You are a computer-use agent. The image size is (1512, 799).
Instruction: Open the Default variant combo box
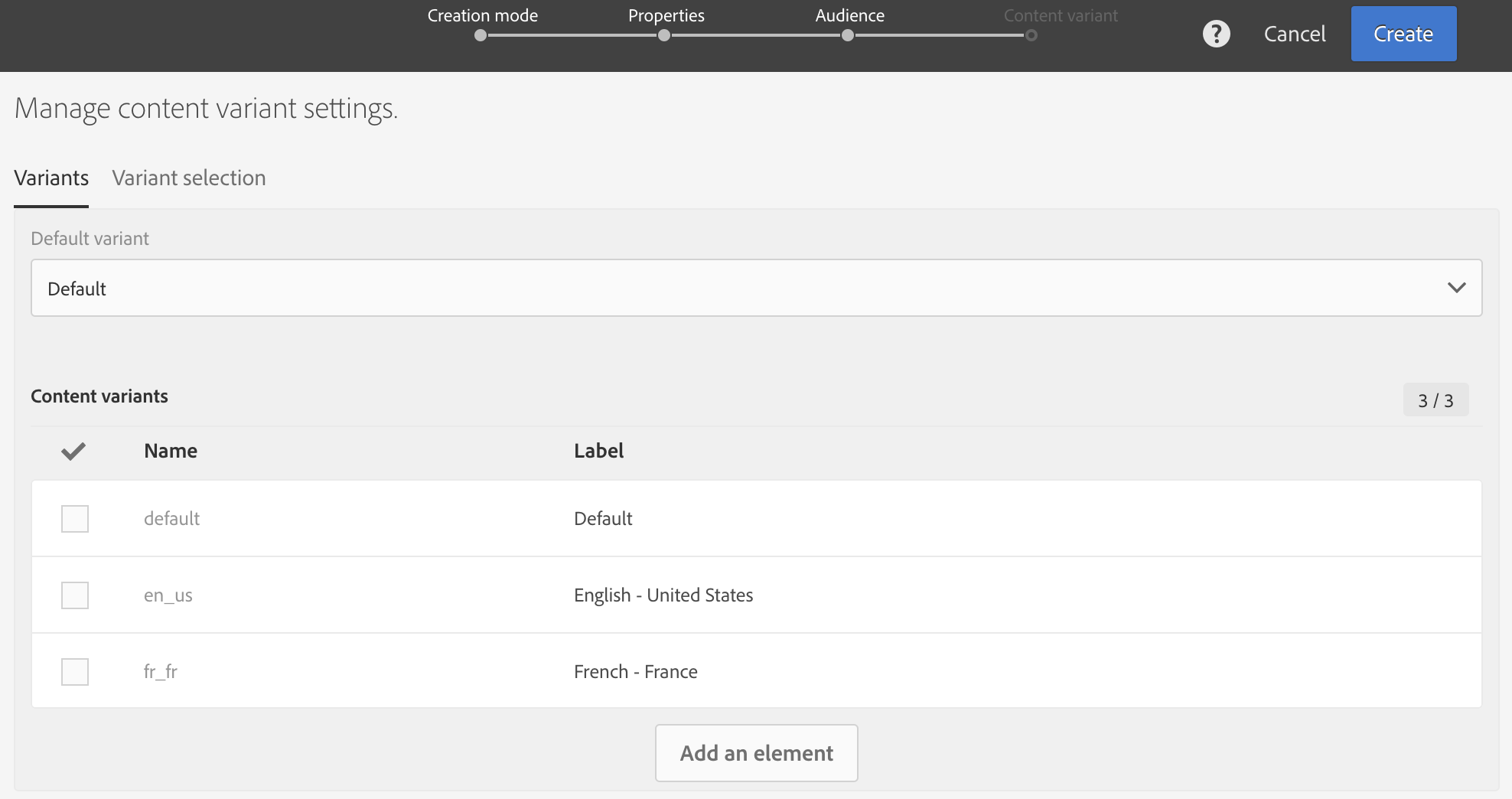756,288
